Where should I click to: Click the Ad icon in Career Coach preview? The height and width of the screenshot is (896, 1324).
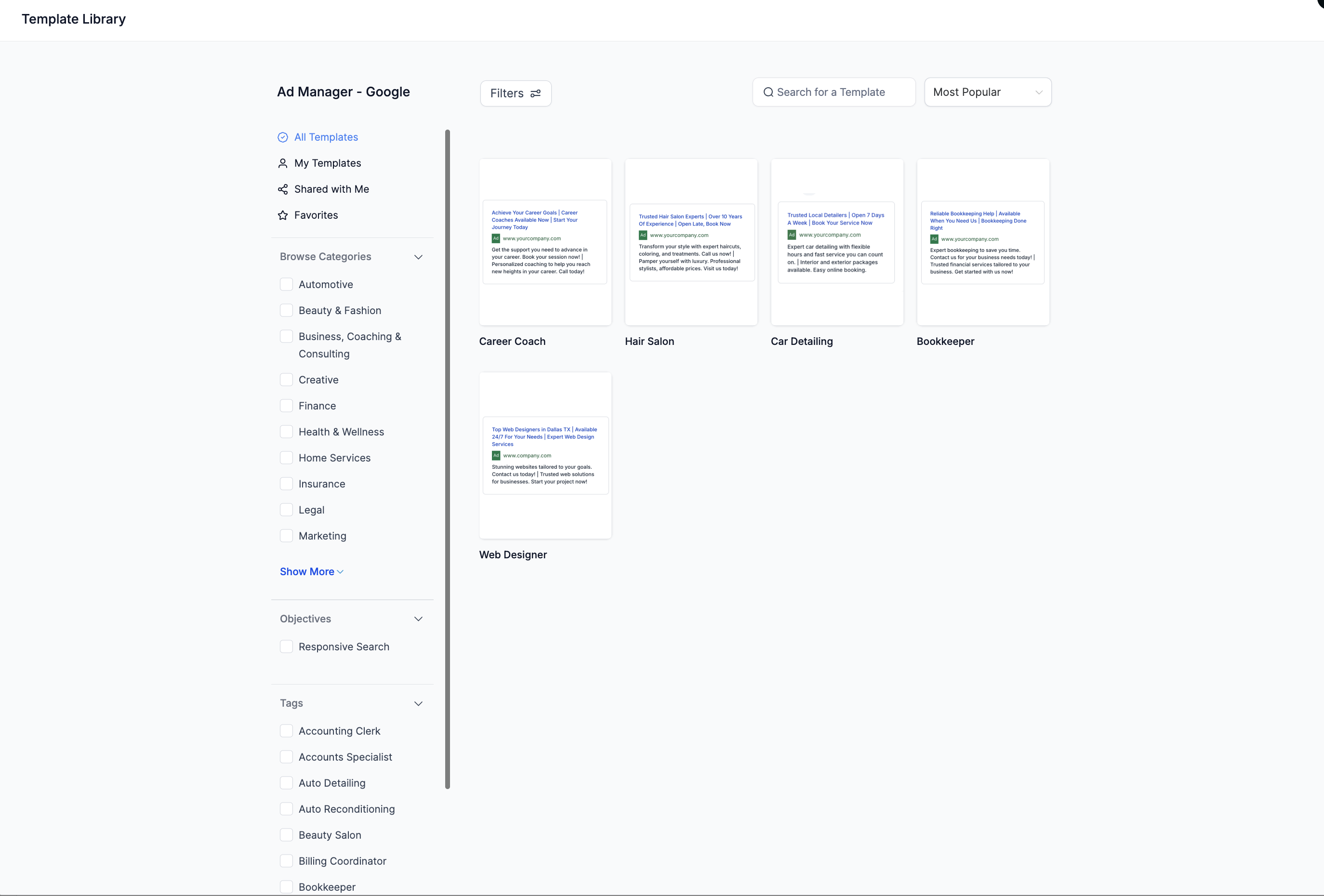496,238
